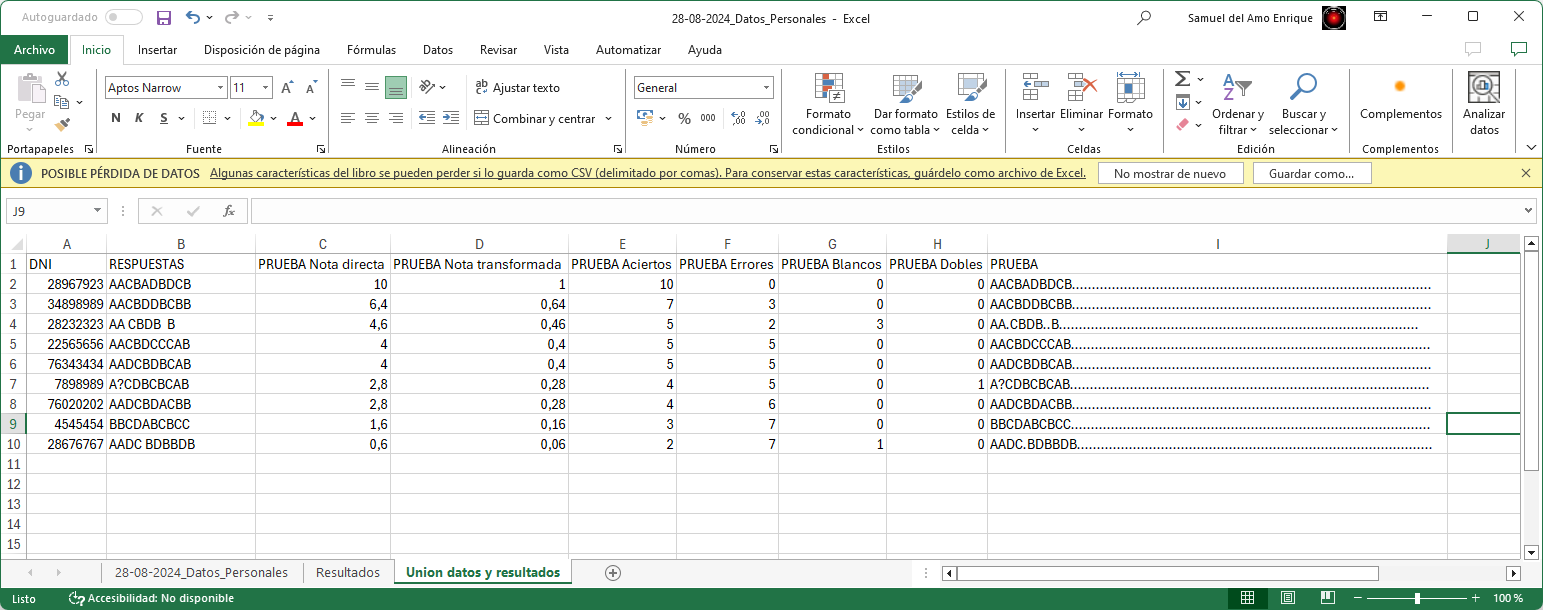The width and height of the screenshot is (1543, 610).
Task: Open Ordenar y filtrar menu
Action: (x=1238, y=105)
